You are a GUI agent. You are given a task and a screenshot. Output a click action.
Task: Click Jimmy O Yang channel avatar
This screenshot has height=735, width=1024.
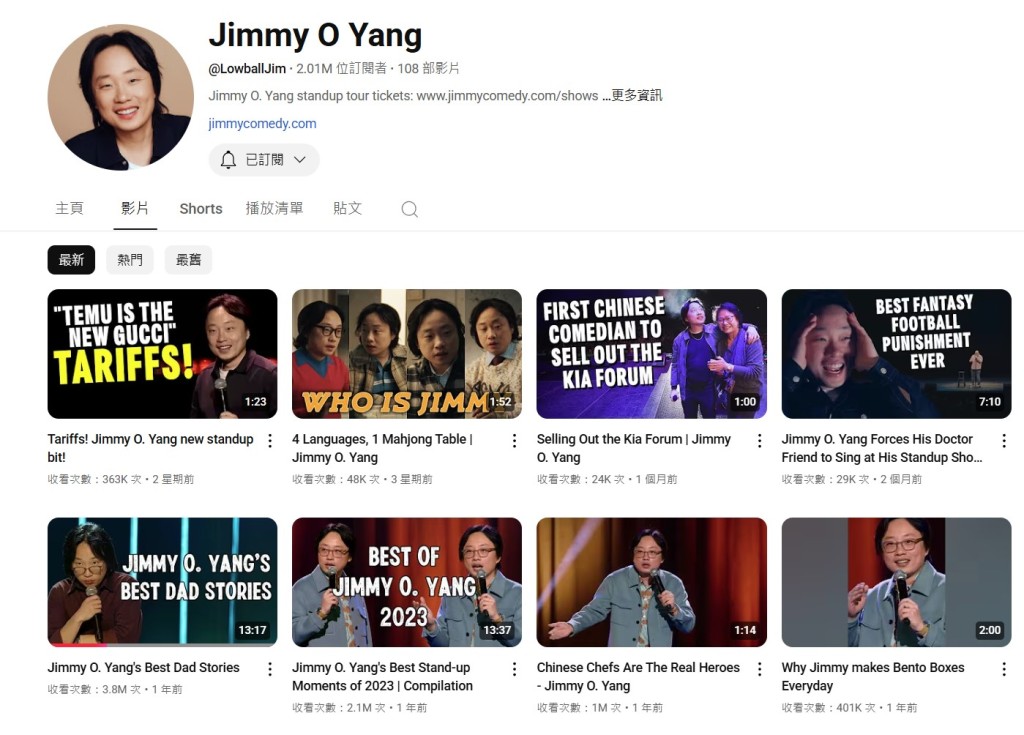click(121, 97)
